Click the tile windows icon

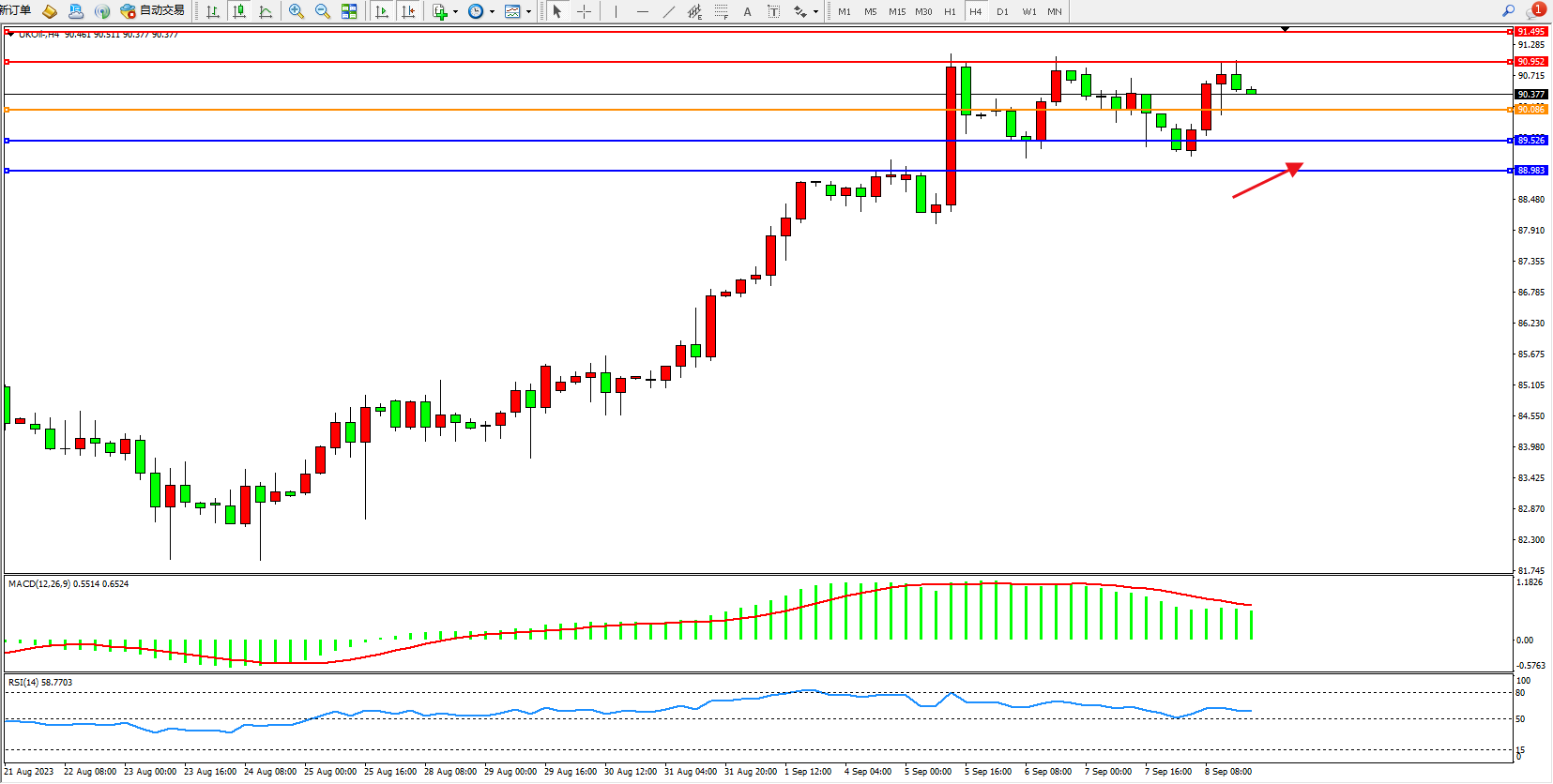coord(349,11)
